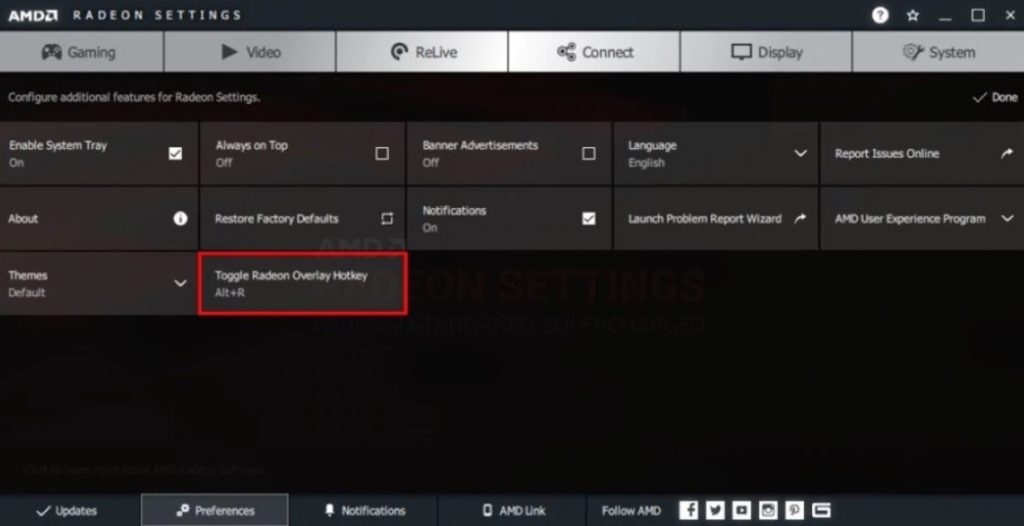Expand the Language dropdown

coord(800,154)
